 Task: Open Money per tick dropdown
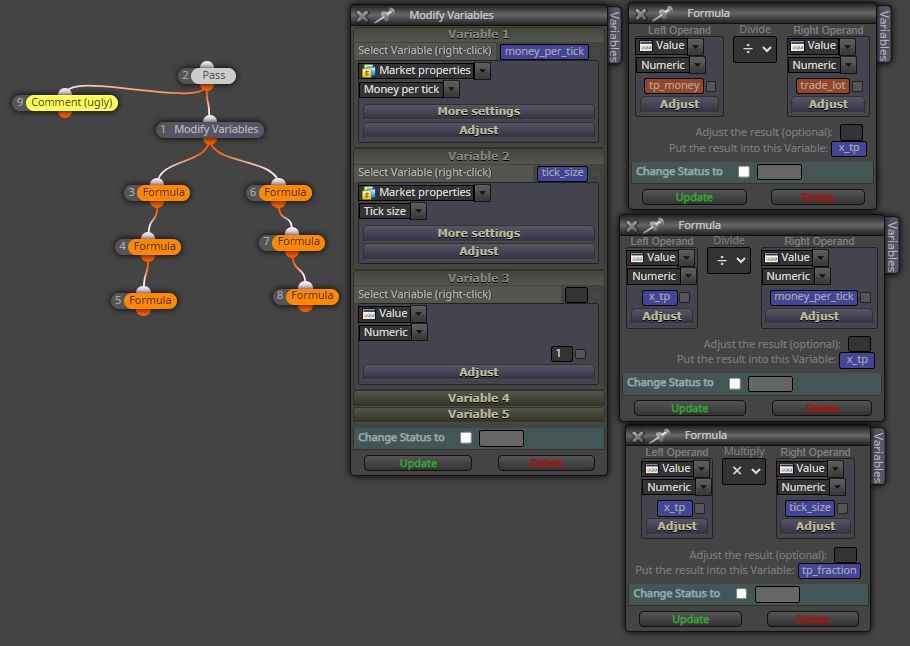click(452, 89)
